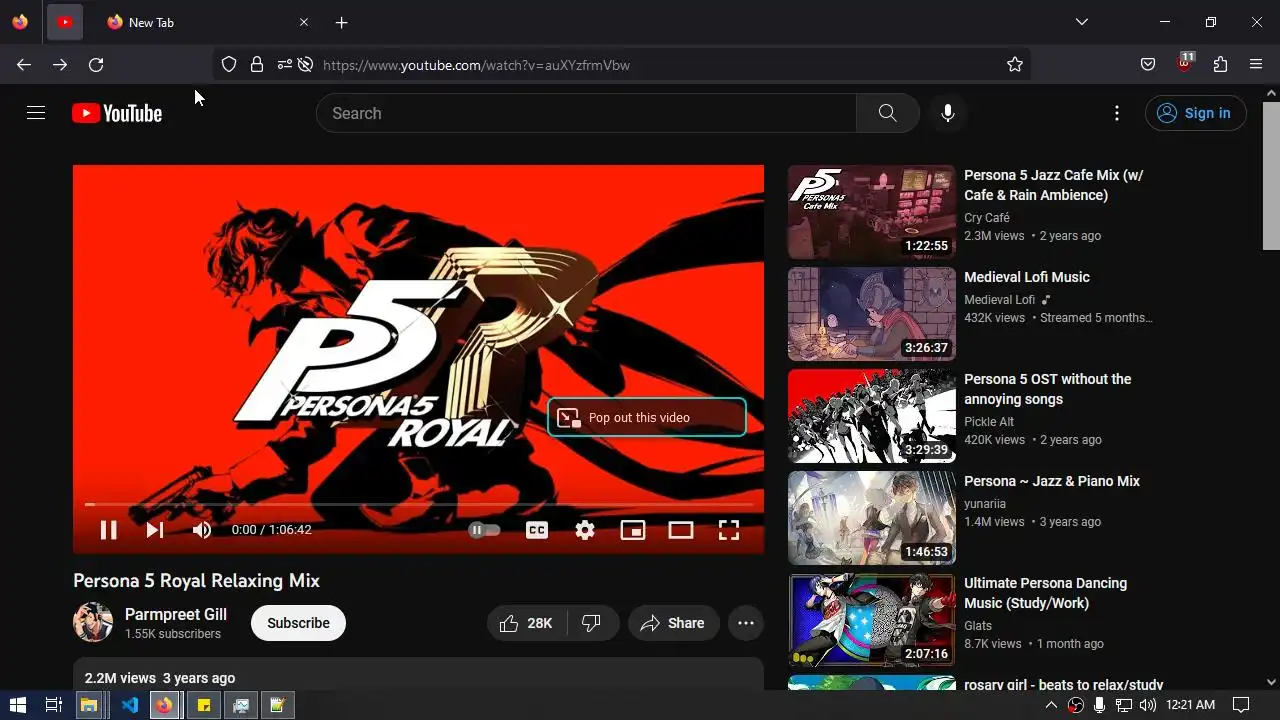Open Parmpreet Gill channel avatar
1280x720 pixels.
[93, 622]
